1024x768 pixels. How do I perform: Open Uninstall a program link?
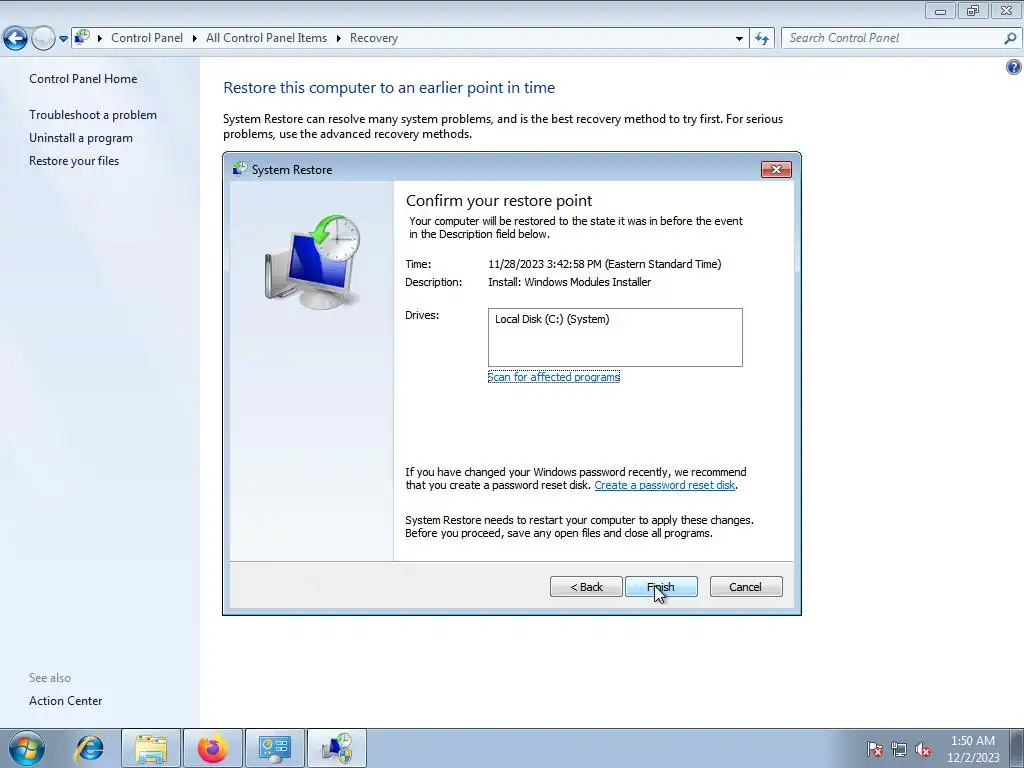pyautogui.click(x=81, y=138)
